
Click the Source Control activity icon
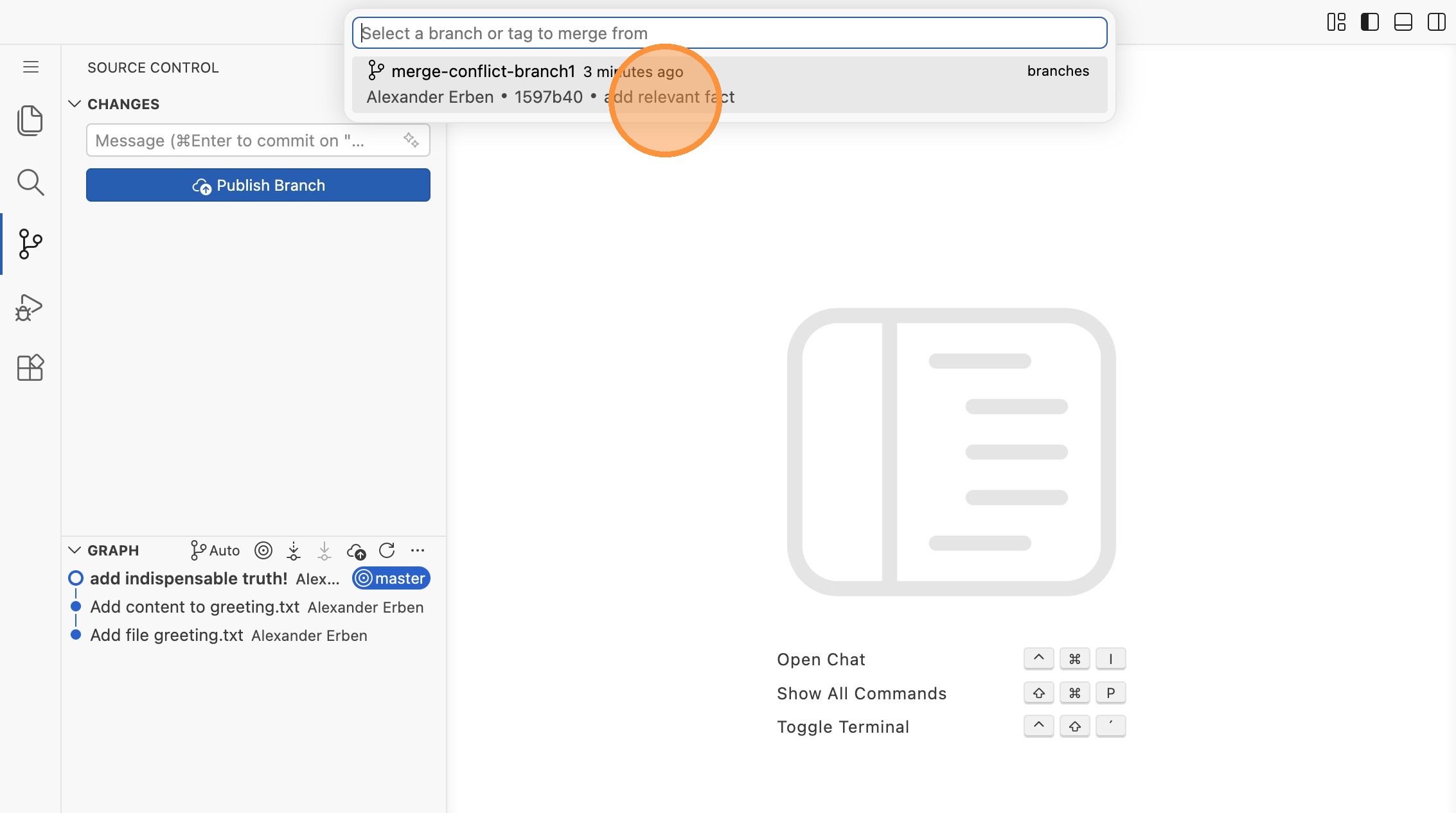(x=30, y=244)
